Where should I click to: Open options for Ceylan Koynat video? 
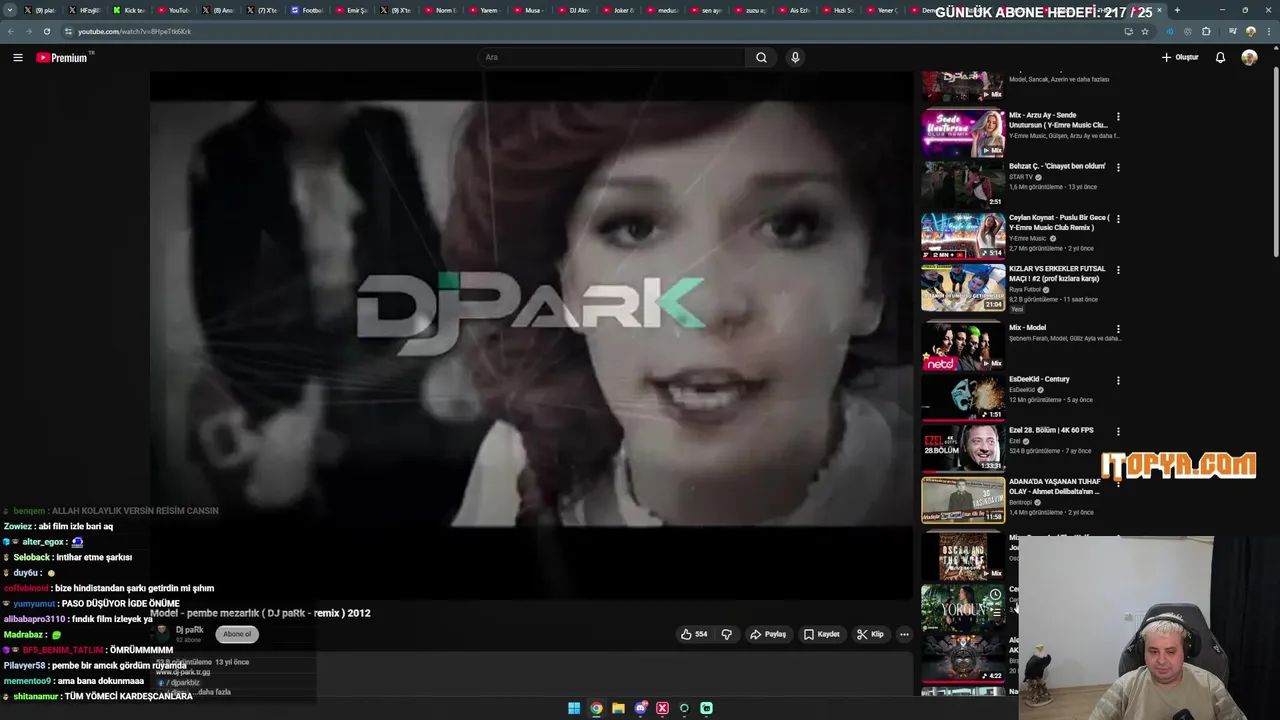(1118, 219)
